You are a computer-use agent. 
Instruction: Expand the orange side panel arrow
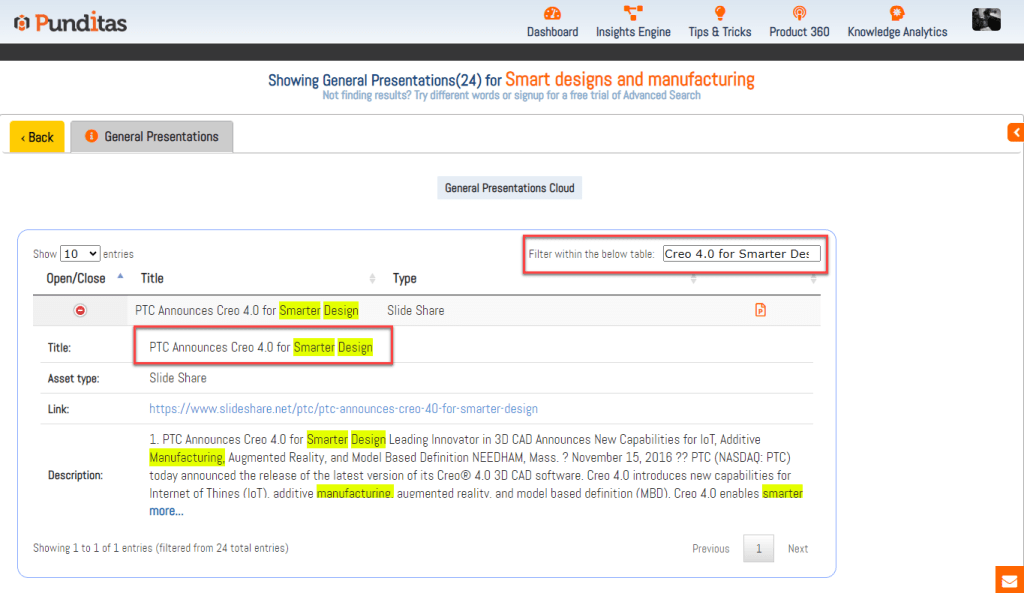[1015, 132]
